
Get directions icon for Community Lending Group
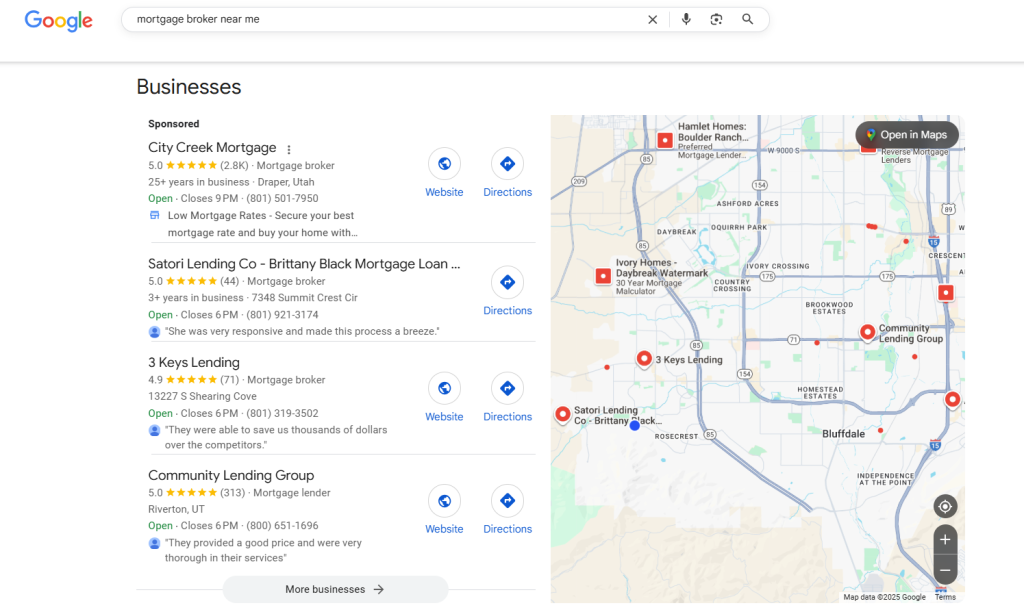507,501
